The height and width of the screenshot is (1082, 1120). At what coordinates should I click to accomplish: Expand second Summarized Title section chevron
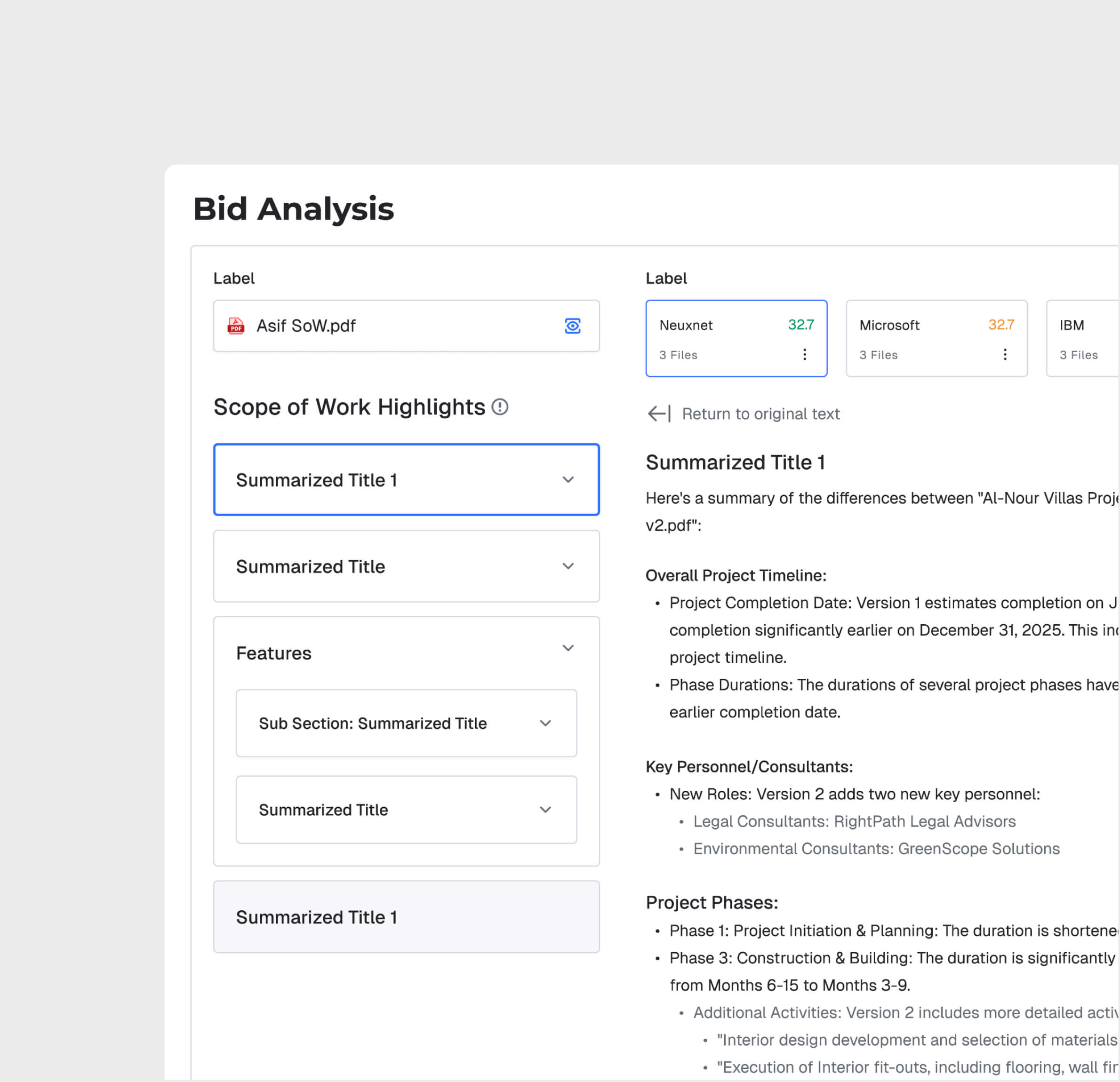pyautogui.click(x=568, y=565)
